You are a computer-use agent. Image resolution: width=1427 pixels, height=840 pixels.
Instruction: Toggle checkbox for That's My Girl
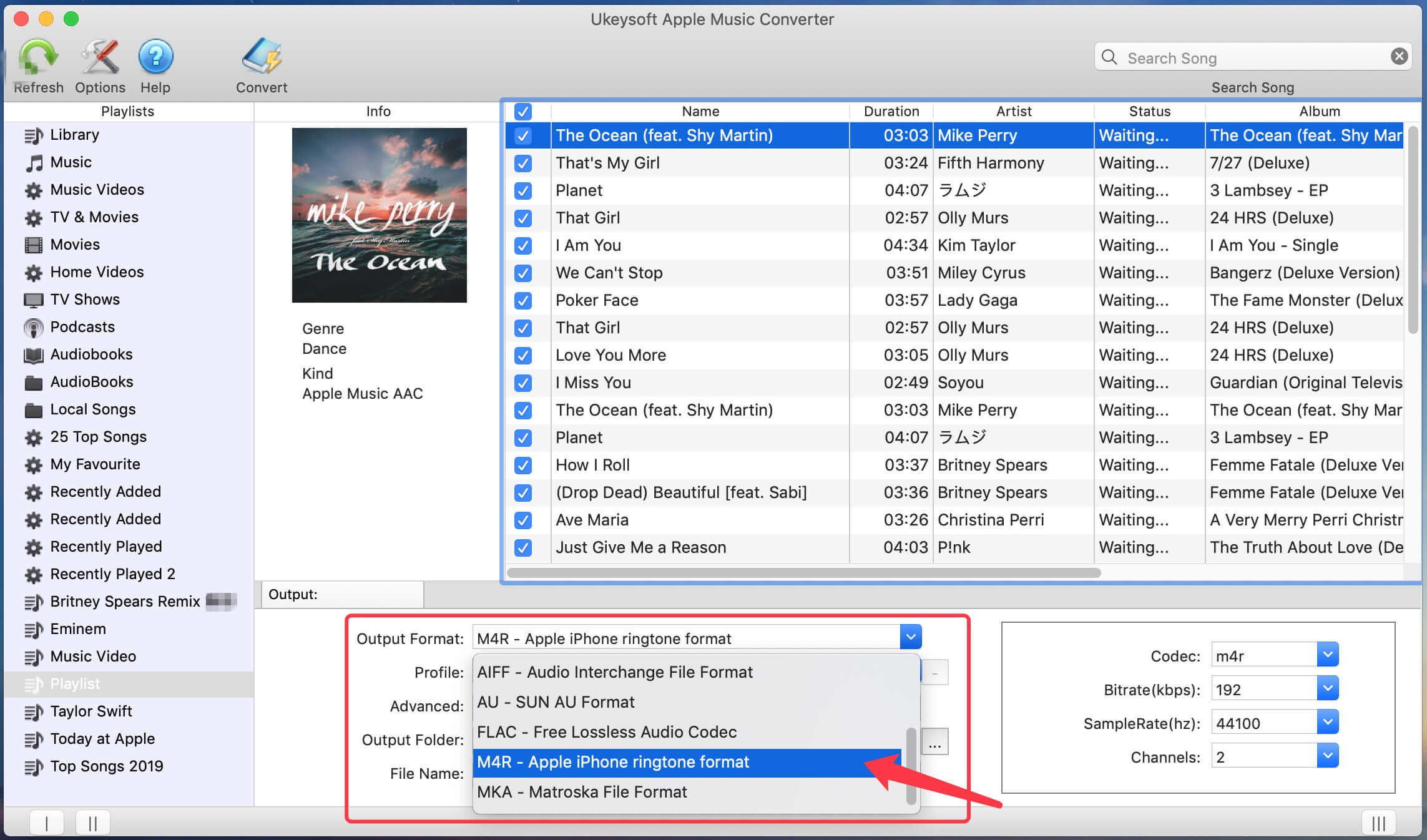click(x=522, y=163)
